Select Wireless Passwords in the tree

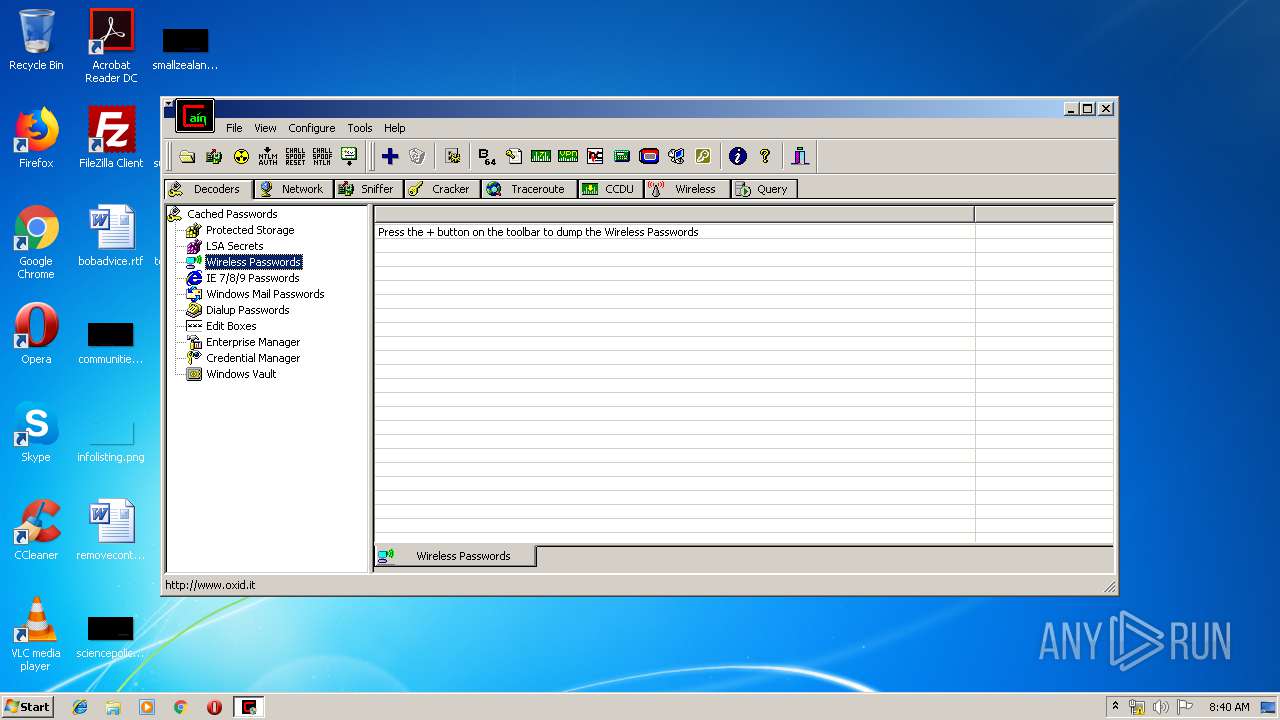coord(253,262)
